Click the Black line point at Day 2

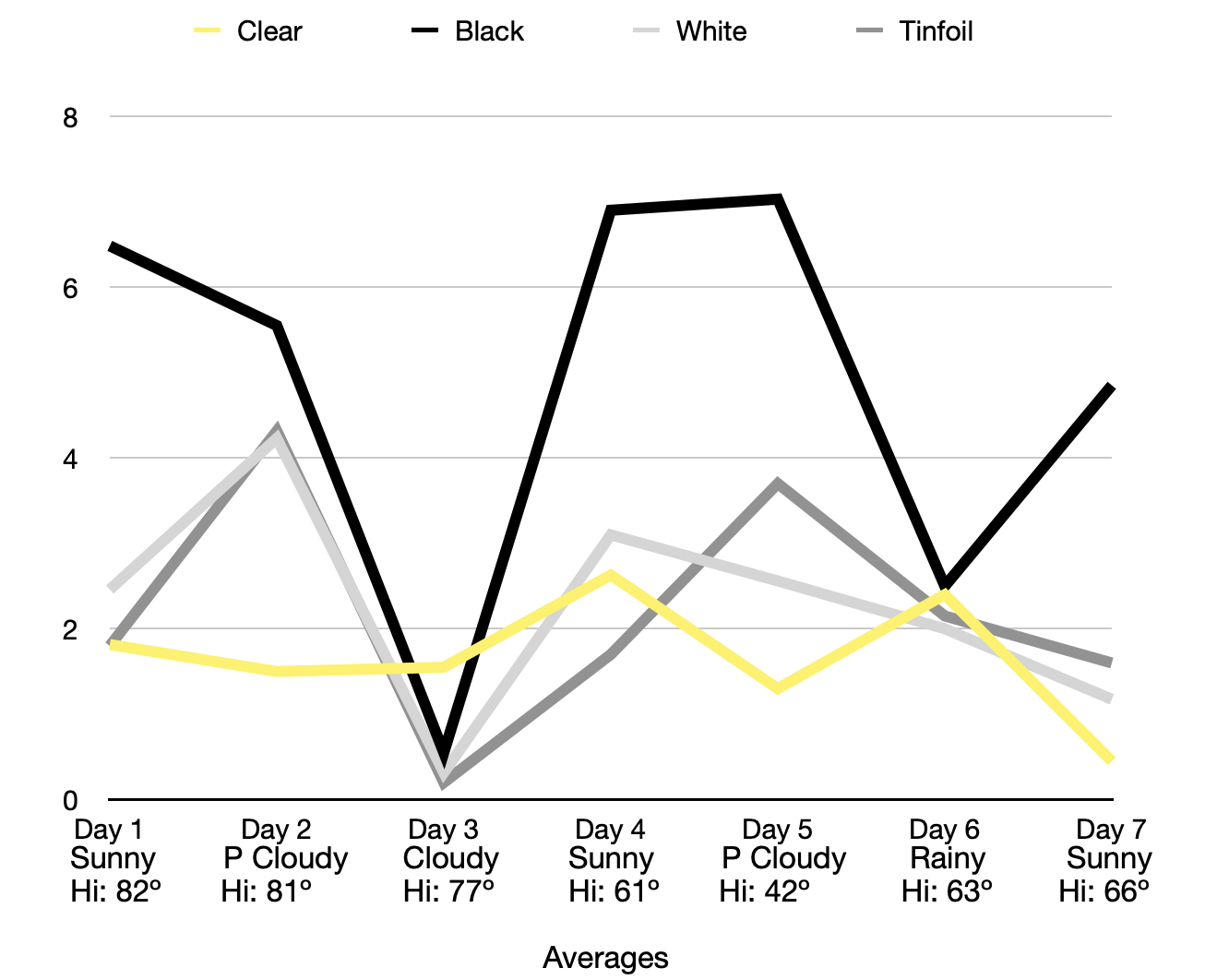(x=277, y=326)
